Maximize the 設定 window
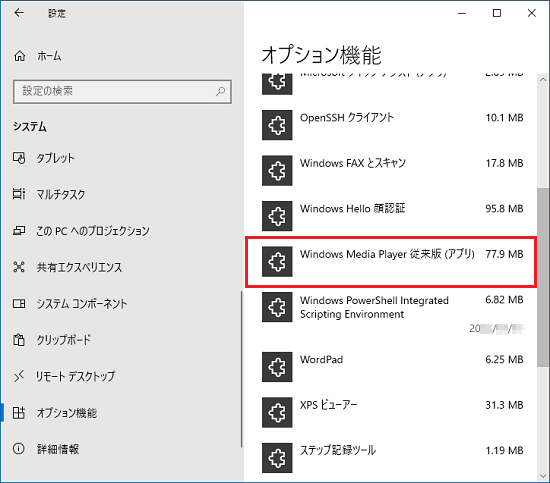 (x=497, y=13)
